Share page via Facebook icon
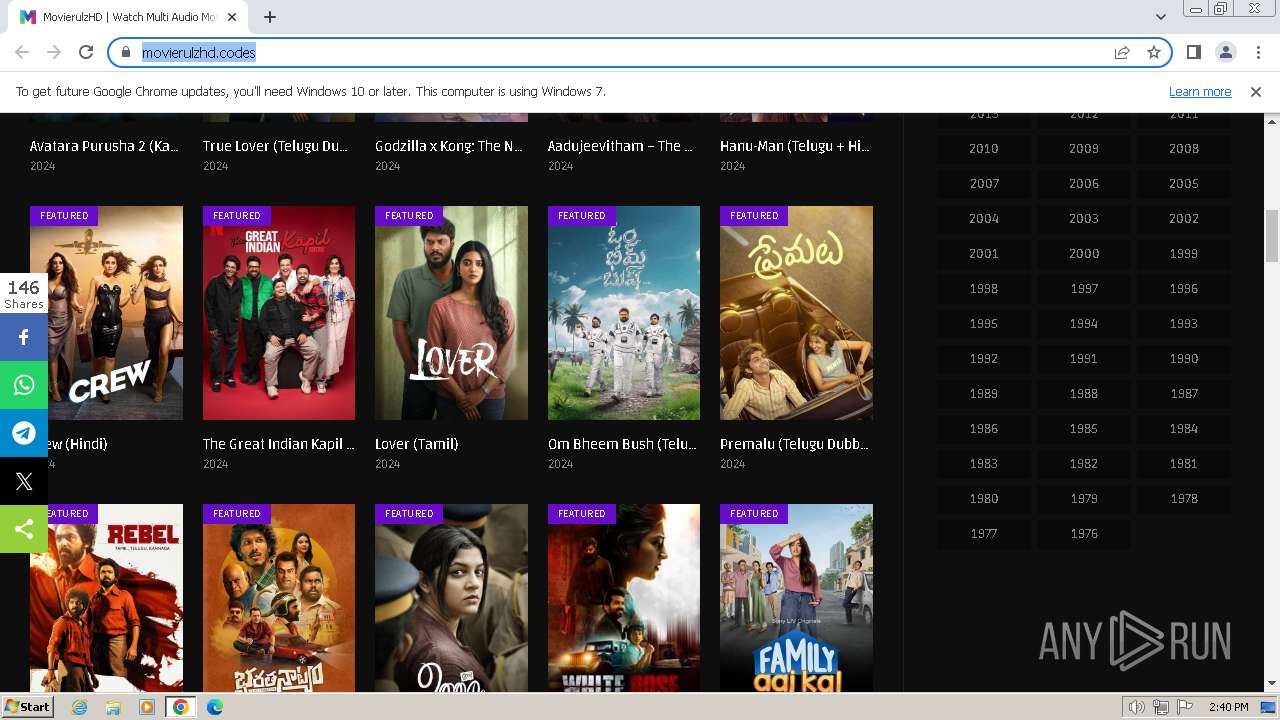Screen dimensions: 1280x720 pyautogui.click(x=24, y=337)
